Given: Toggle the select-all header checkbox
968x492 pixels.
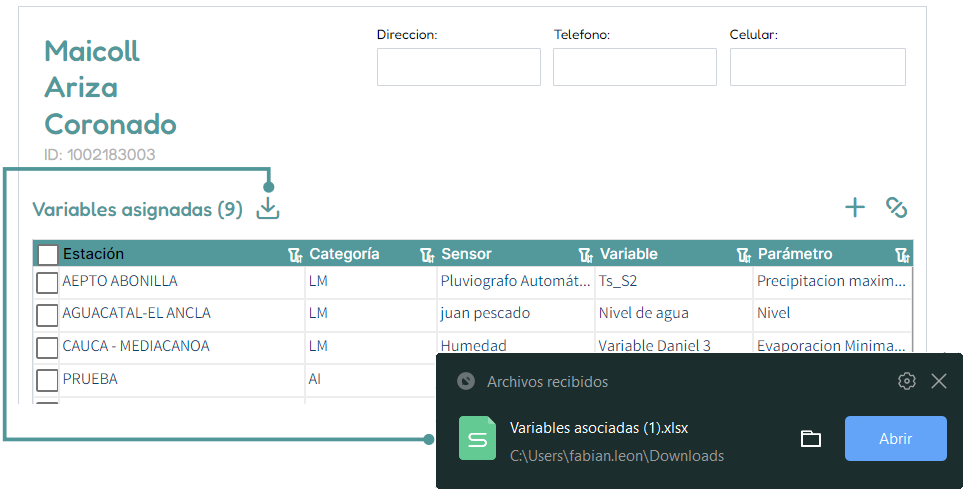Looking at the screenshot, I should pyautogui.click(x=48, y=254).
